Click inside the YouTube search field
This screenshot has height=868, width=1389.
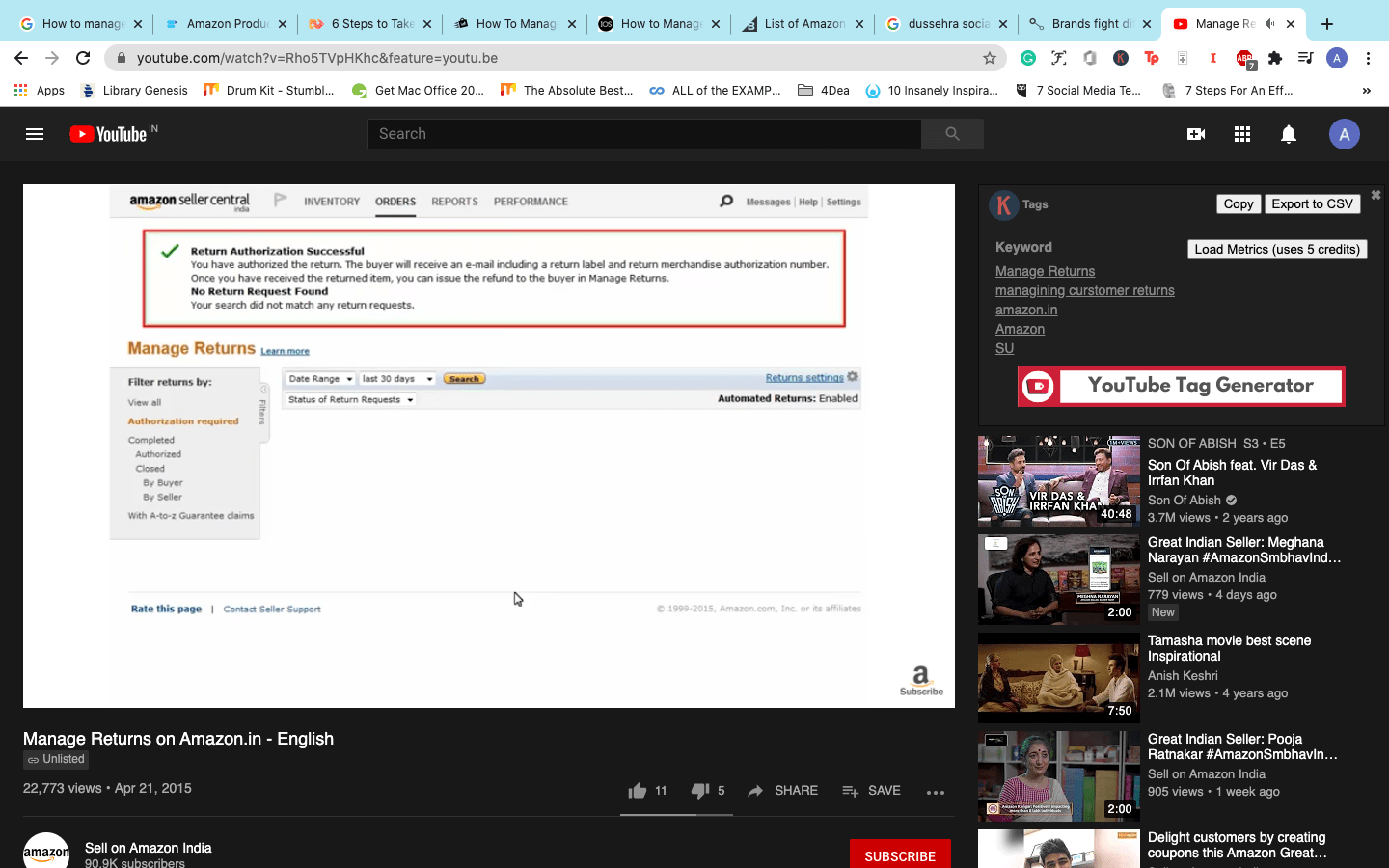pos(643,134)
